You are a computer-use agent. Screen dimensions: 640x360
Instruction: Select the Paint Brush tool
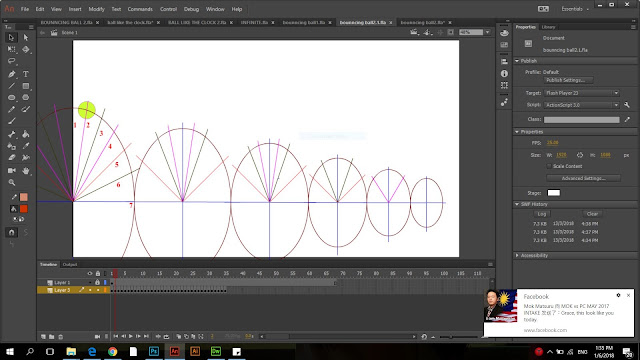click(26, 109)
